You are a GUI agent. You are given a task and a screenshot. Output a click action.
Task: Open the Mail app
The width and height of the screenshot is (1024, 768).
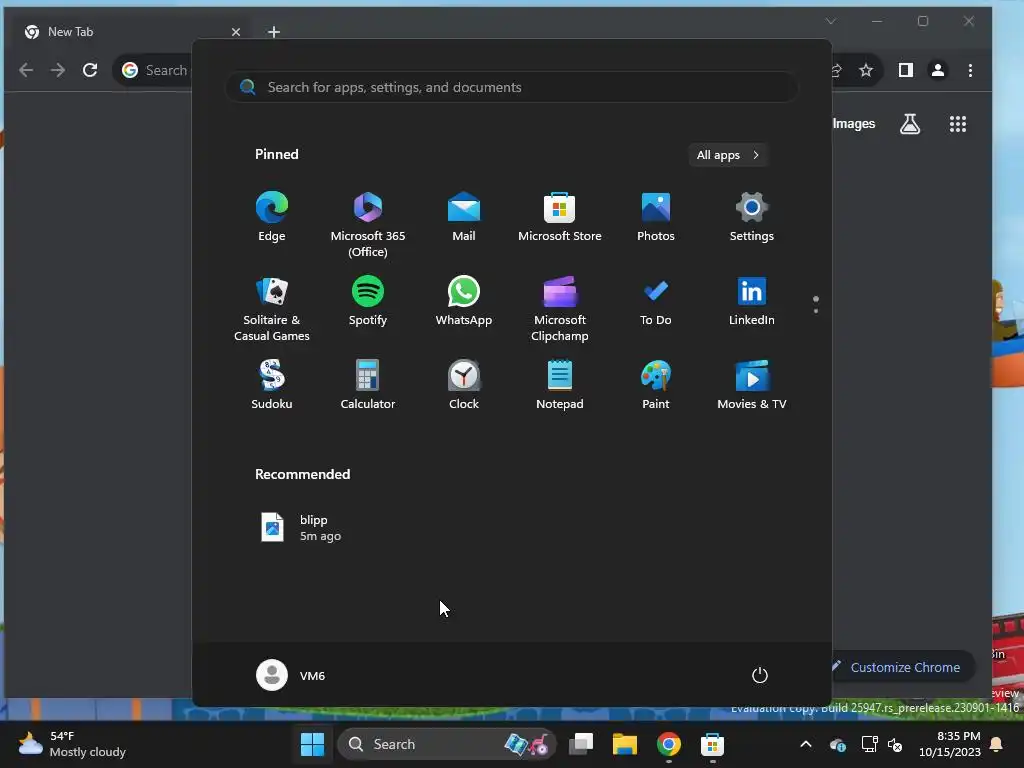click(464, 217)
